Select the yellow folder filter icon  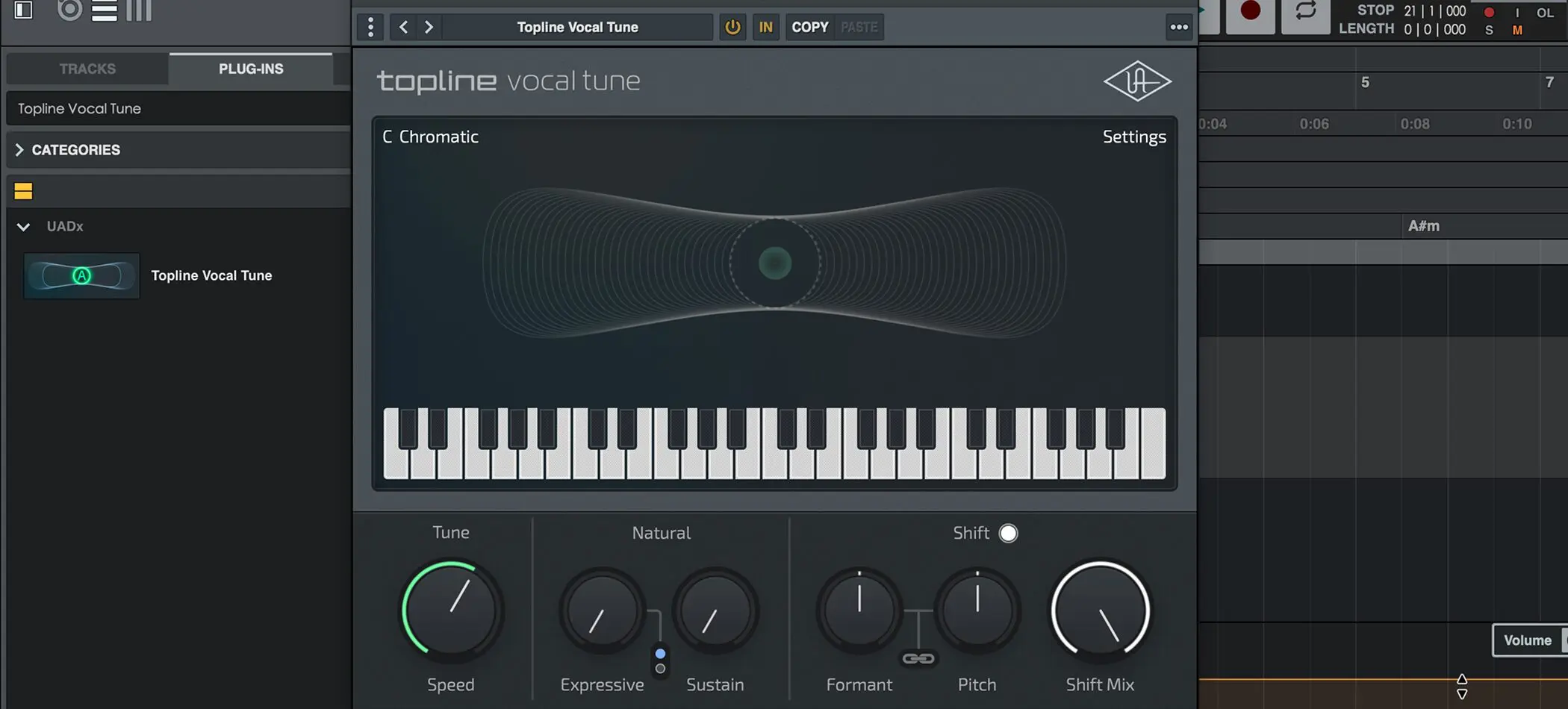23,191
